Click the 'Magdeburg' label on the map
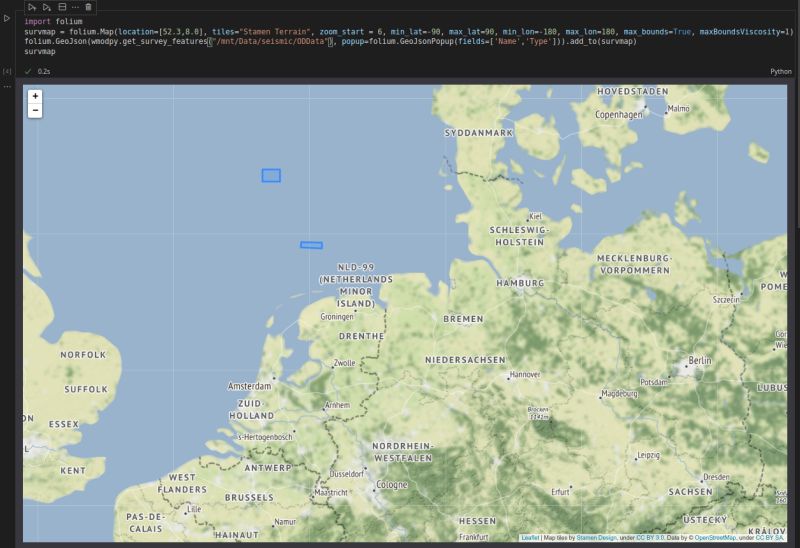Screen dimensions: 800x548 pyautogui.click(x=619, y=394)
